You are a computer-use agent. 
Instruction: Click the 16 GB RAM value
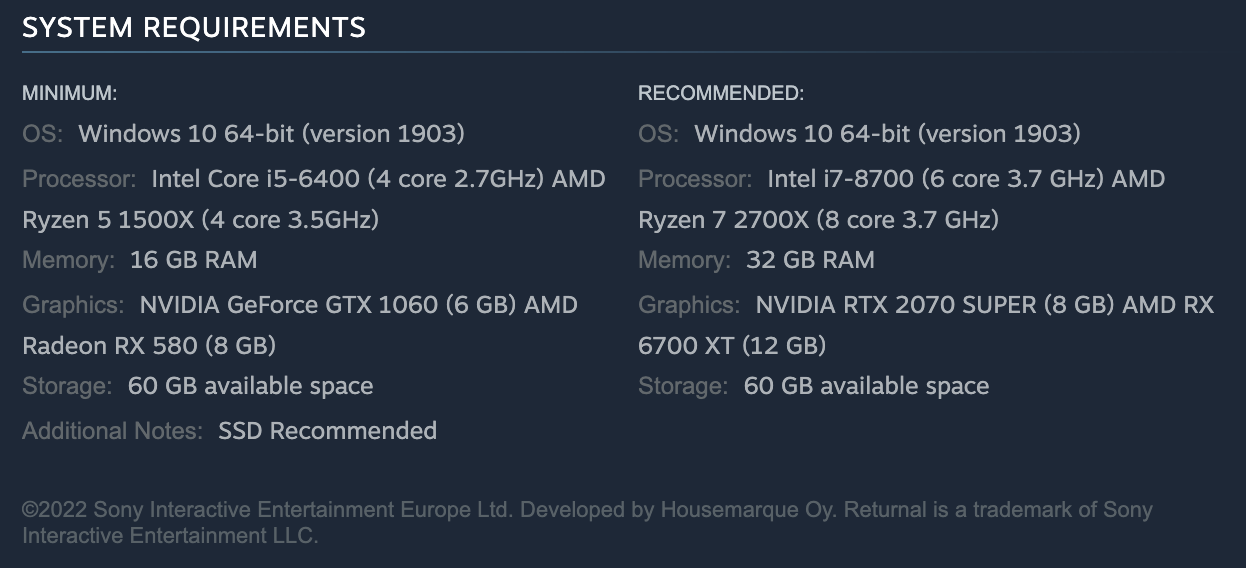[x=193, y=260]
